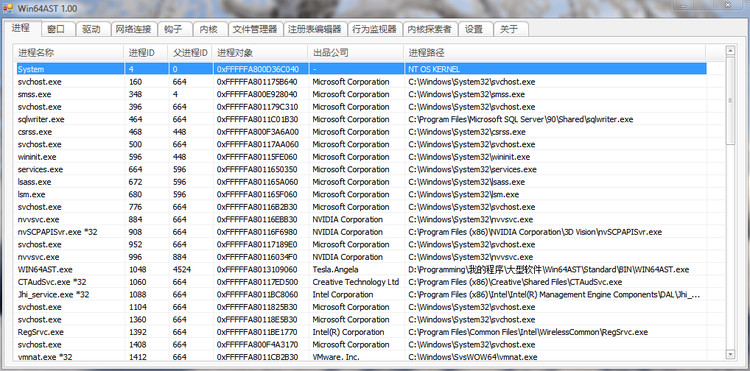Select svchost.exe with process ID 776
The height and width of the screenshot is (371, 750).
[361, 207]
